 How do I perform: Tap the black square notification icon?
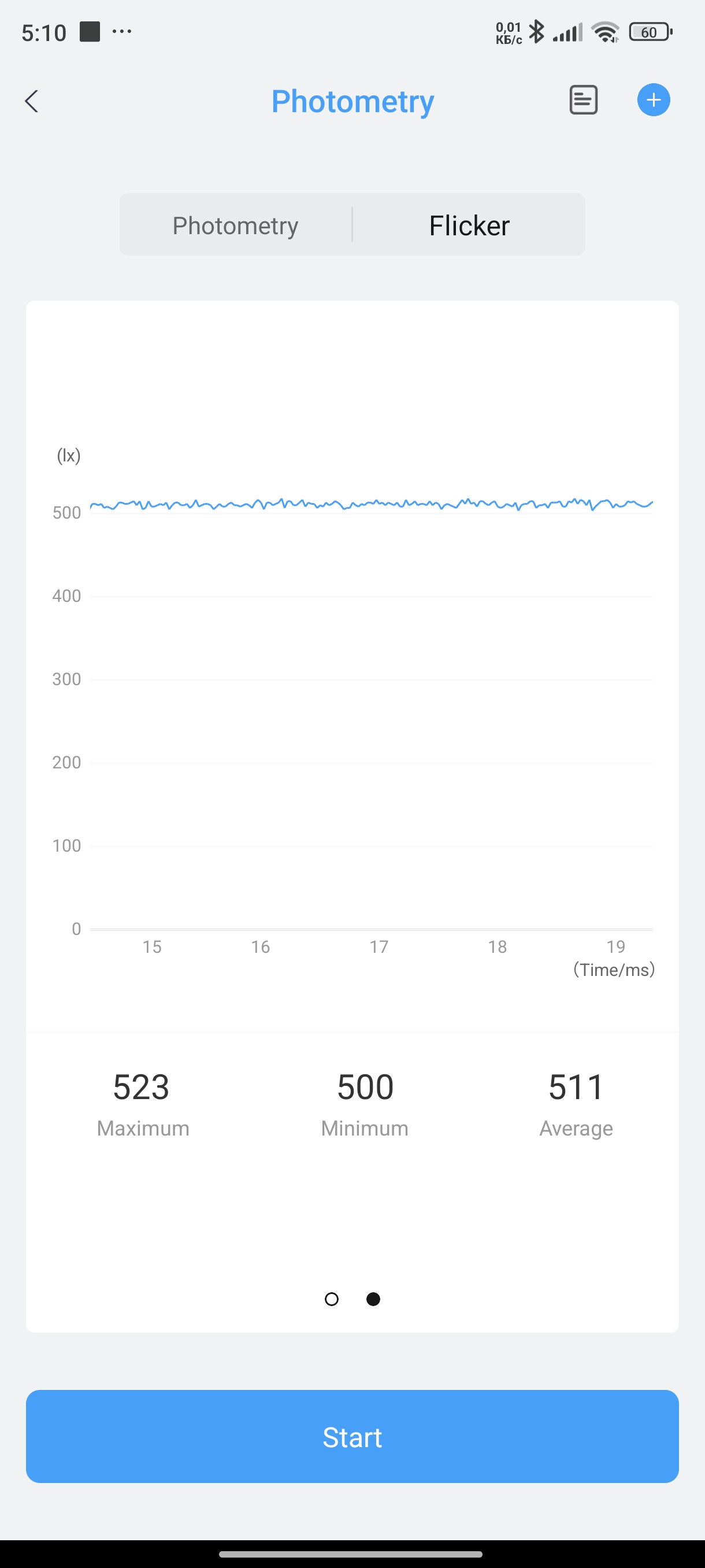(90, 32)
